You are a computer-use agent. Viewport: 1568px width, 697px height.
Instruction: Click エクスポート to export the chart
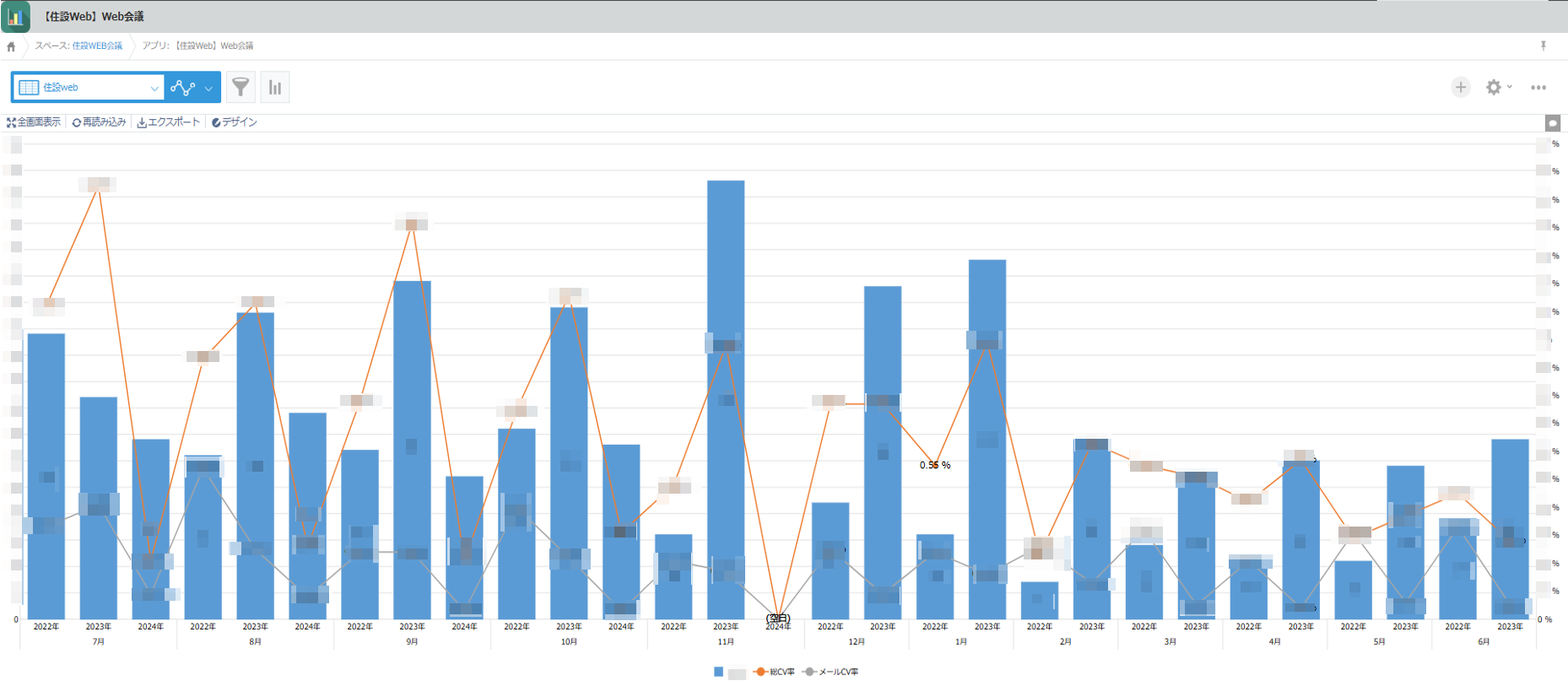tap(169, 122)
